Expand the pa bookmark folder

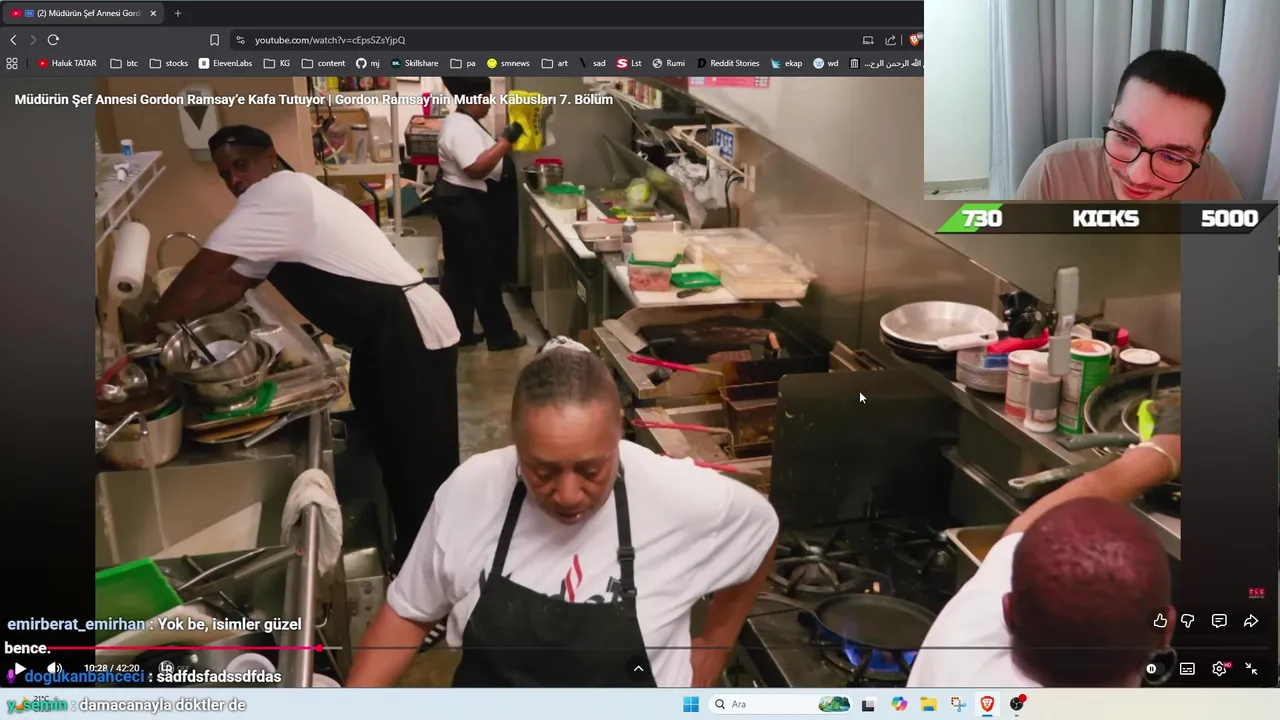point(463,63)
